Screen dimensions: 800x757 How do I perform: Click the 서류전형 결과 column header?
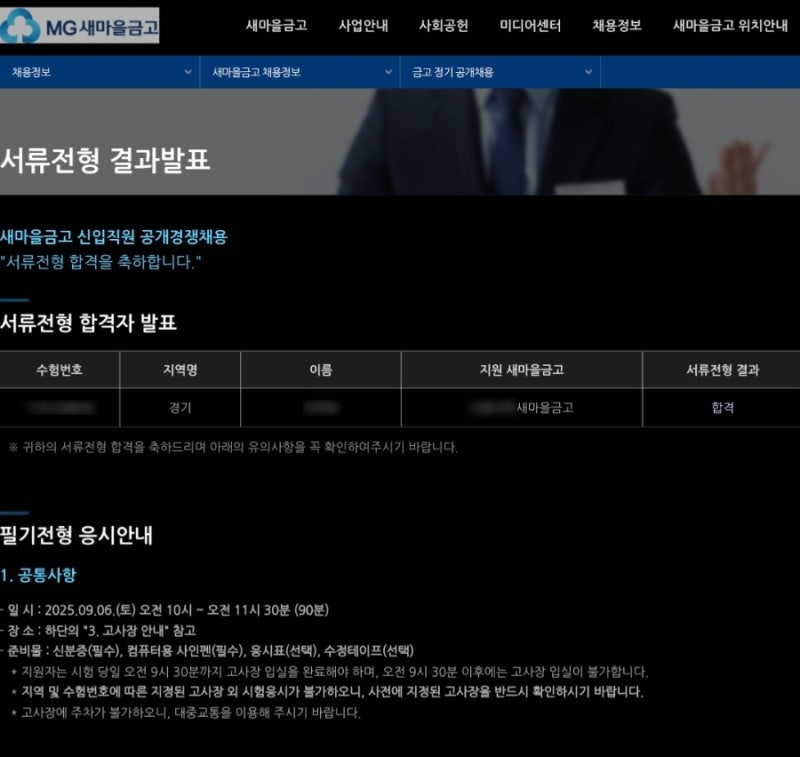point(722,369)
